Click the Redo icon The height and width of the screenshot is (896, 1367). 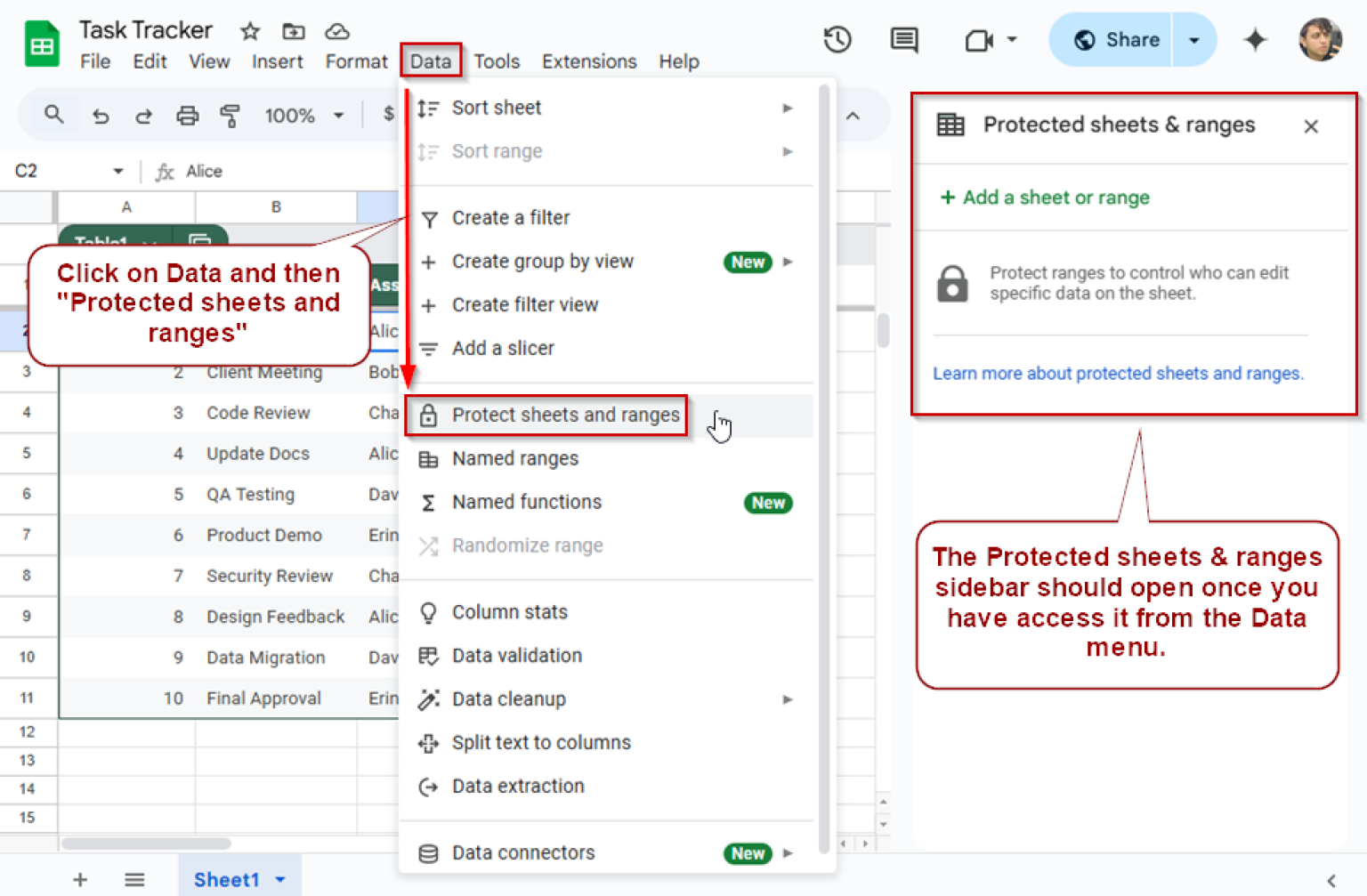click(x=143, y=115)
